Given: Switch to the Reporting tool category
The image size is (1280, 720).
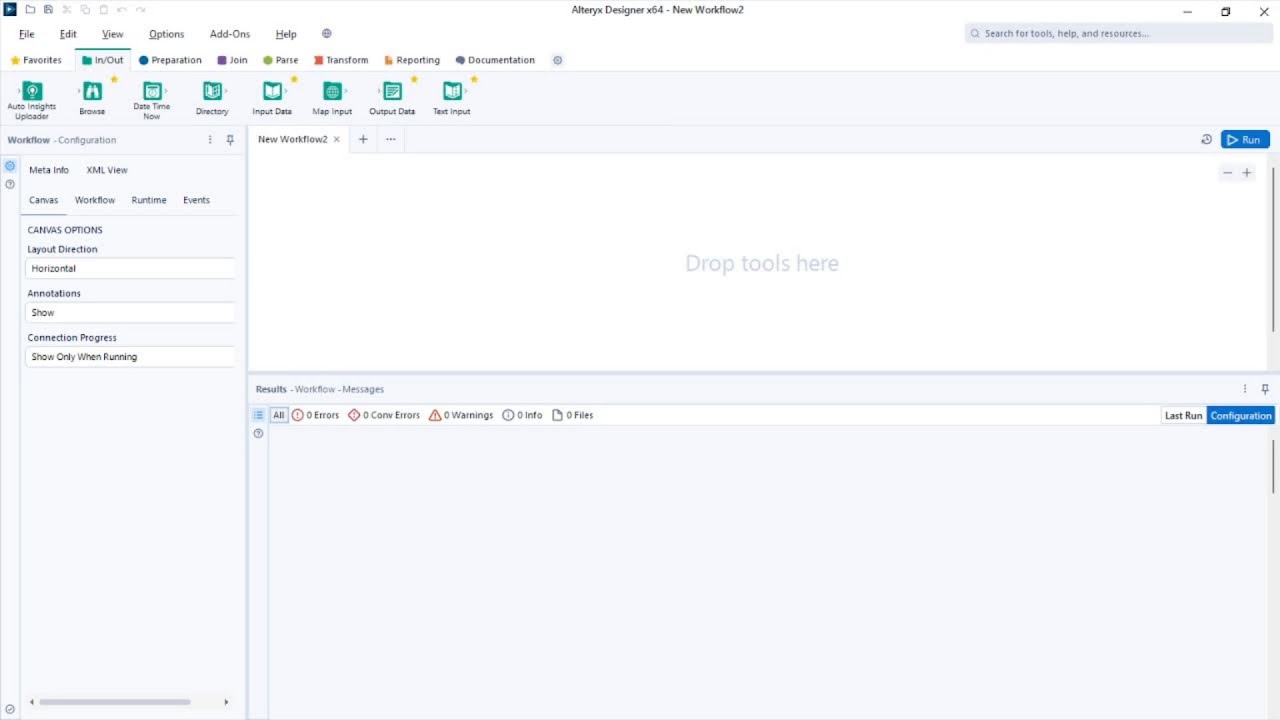Looking at the screenshot, I should pyautogui.click(x=412, y=60).
